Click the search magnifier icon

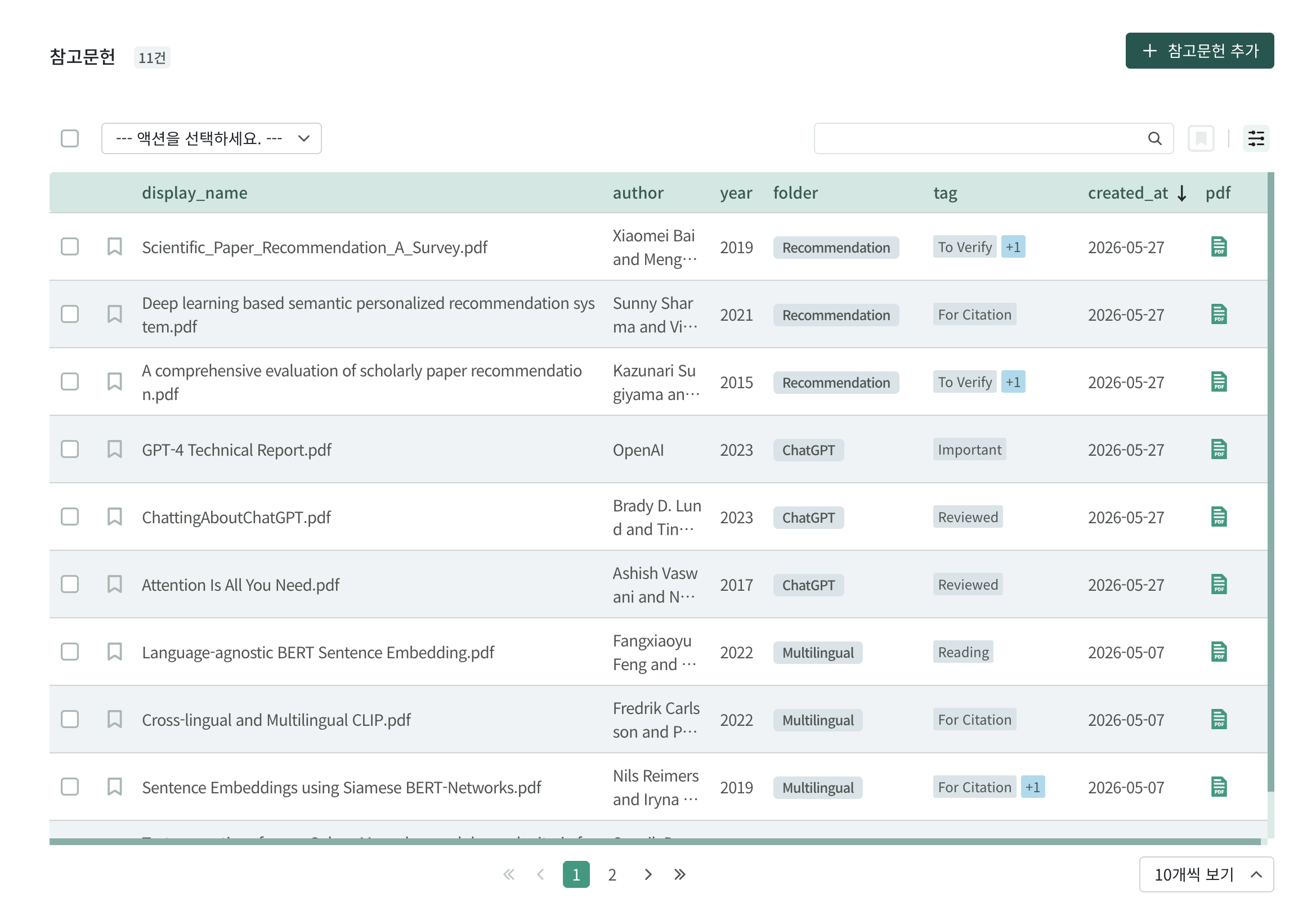click(x=1154, y=138)
